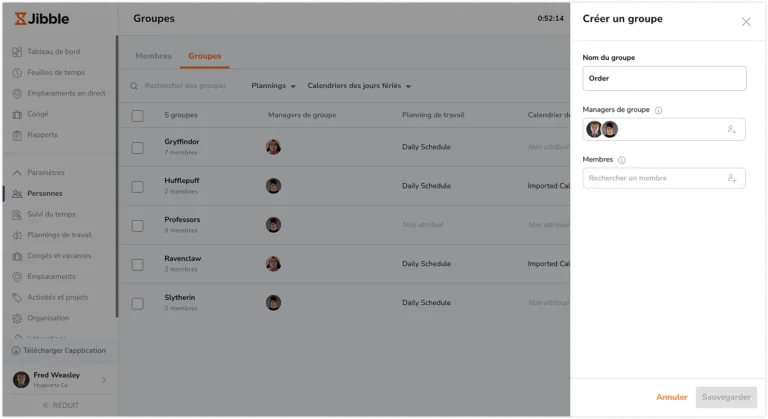Select the Professors group checkbox
Screen dimensions: 768x419
pyautogui.click(x=138, y=225)
